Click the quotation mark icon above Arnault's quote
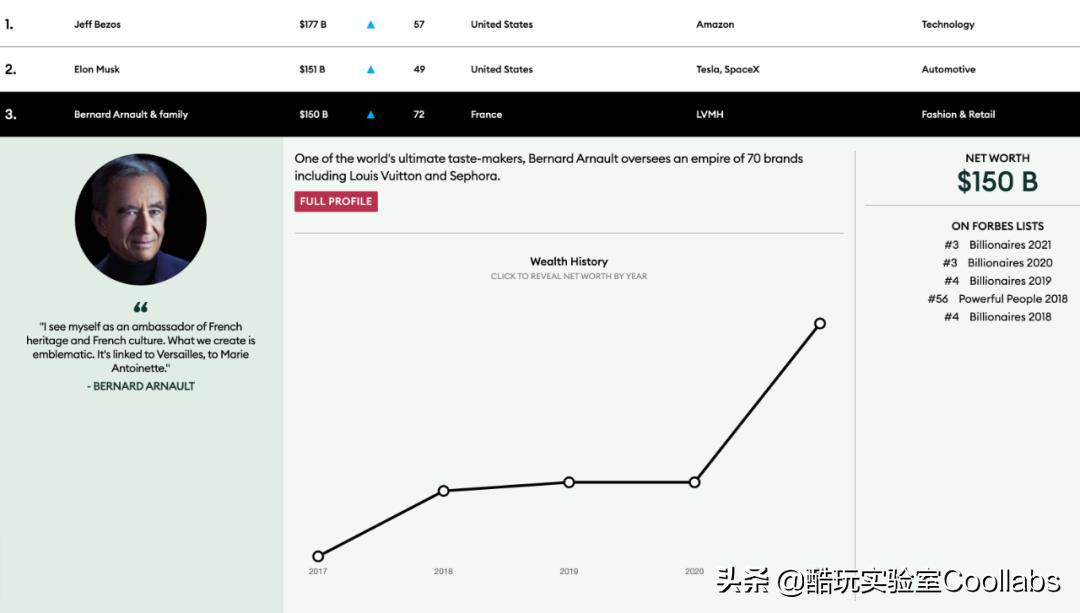The image size is (1080, 613). click(x=140, y=307)
